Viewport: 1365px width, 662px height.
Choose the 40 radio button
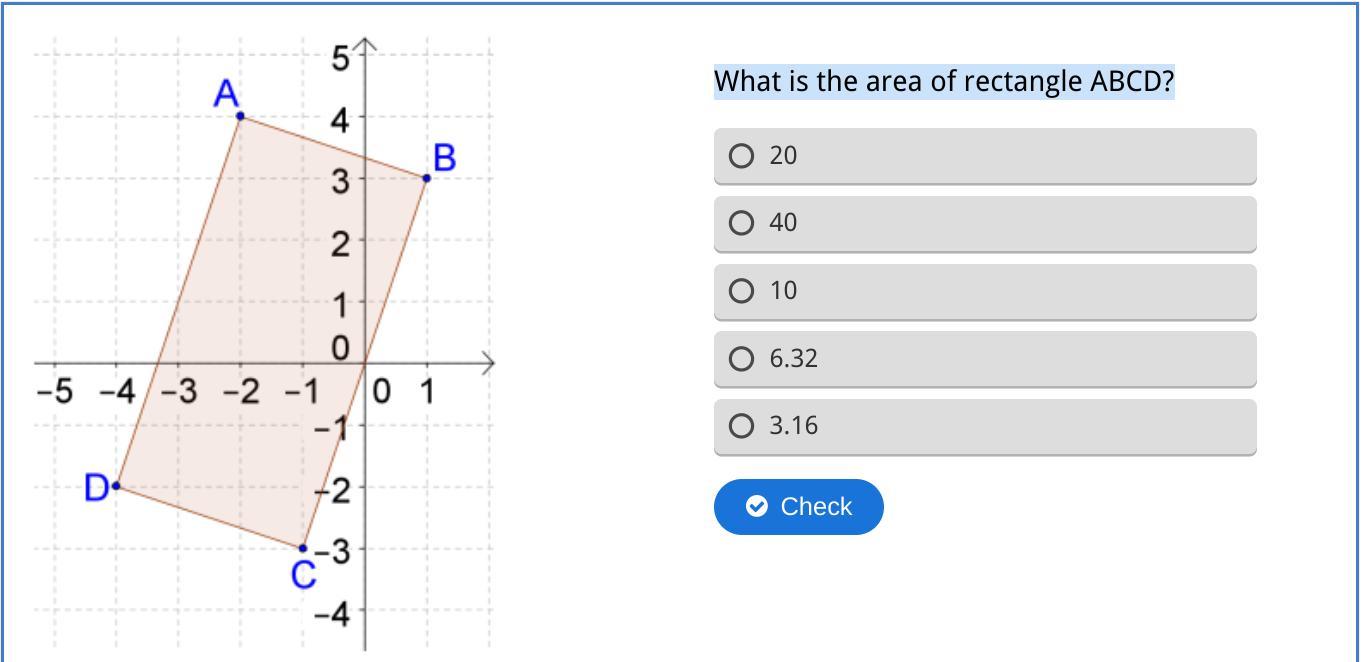point(741,223)
